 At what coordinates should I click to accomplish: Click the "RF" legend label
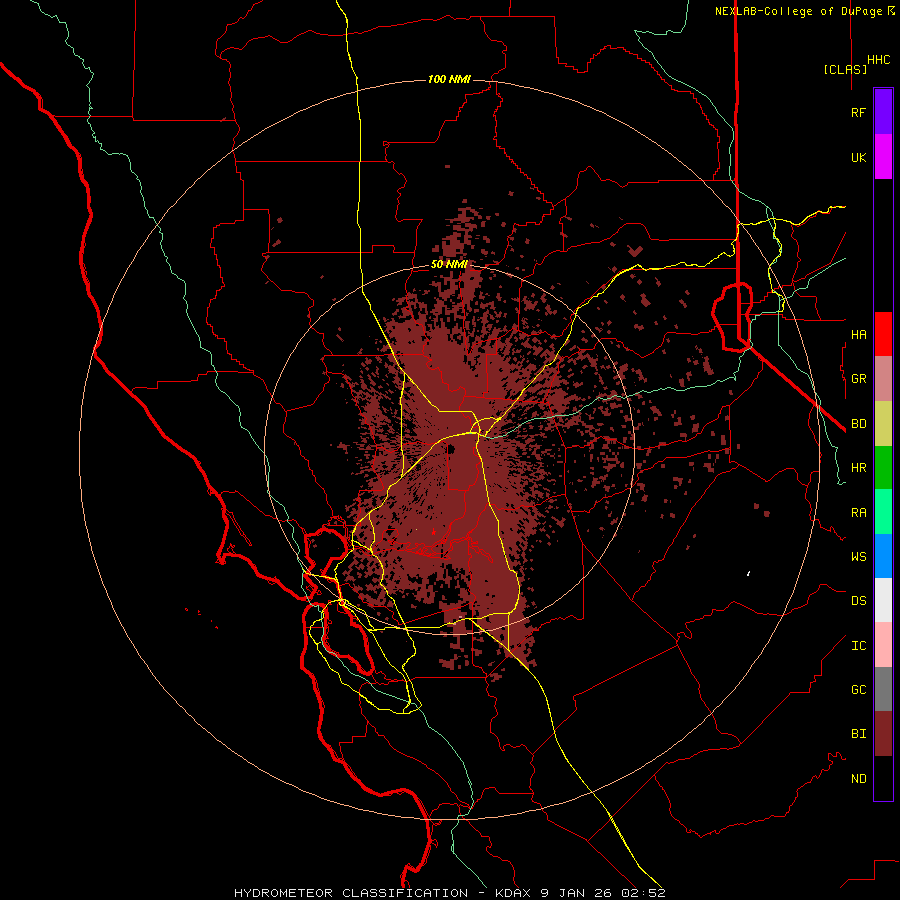pos(858,112)
